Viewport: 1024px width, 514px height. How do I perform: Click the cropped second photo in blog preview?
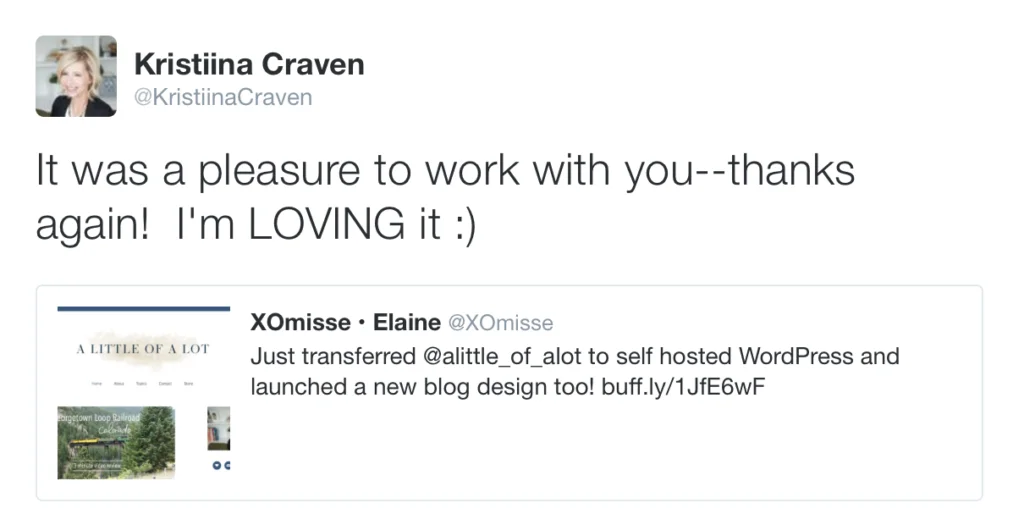[x=219, y=429]
